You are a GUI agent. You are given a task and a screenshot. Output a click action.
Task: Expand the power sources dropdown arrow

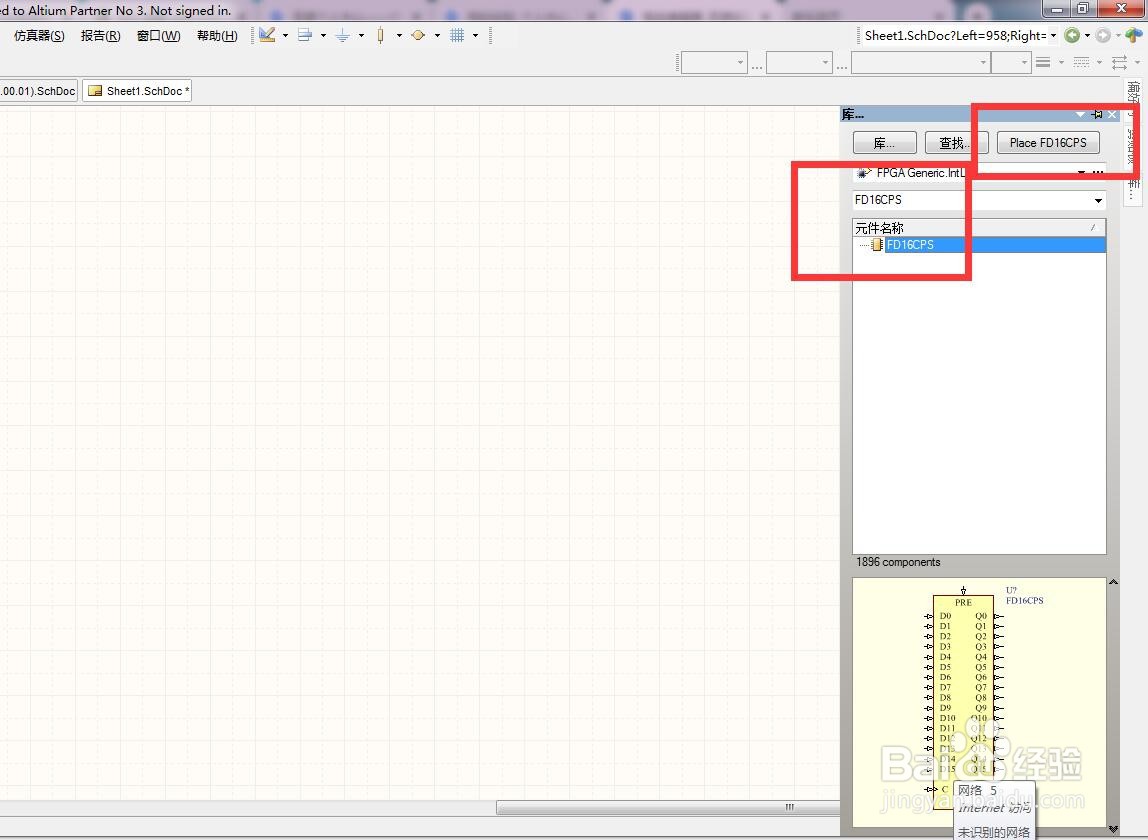[361, 35]
